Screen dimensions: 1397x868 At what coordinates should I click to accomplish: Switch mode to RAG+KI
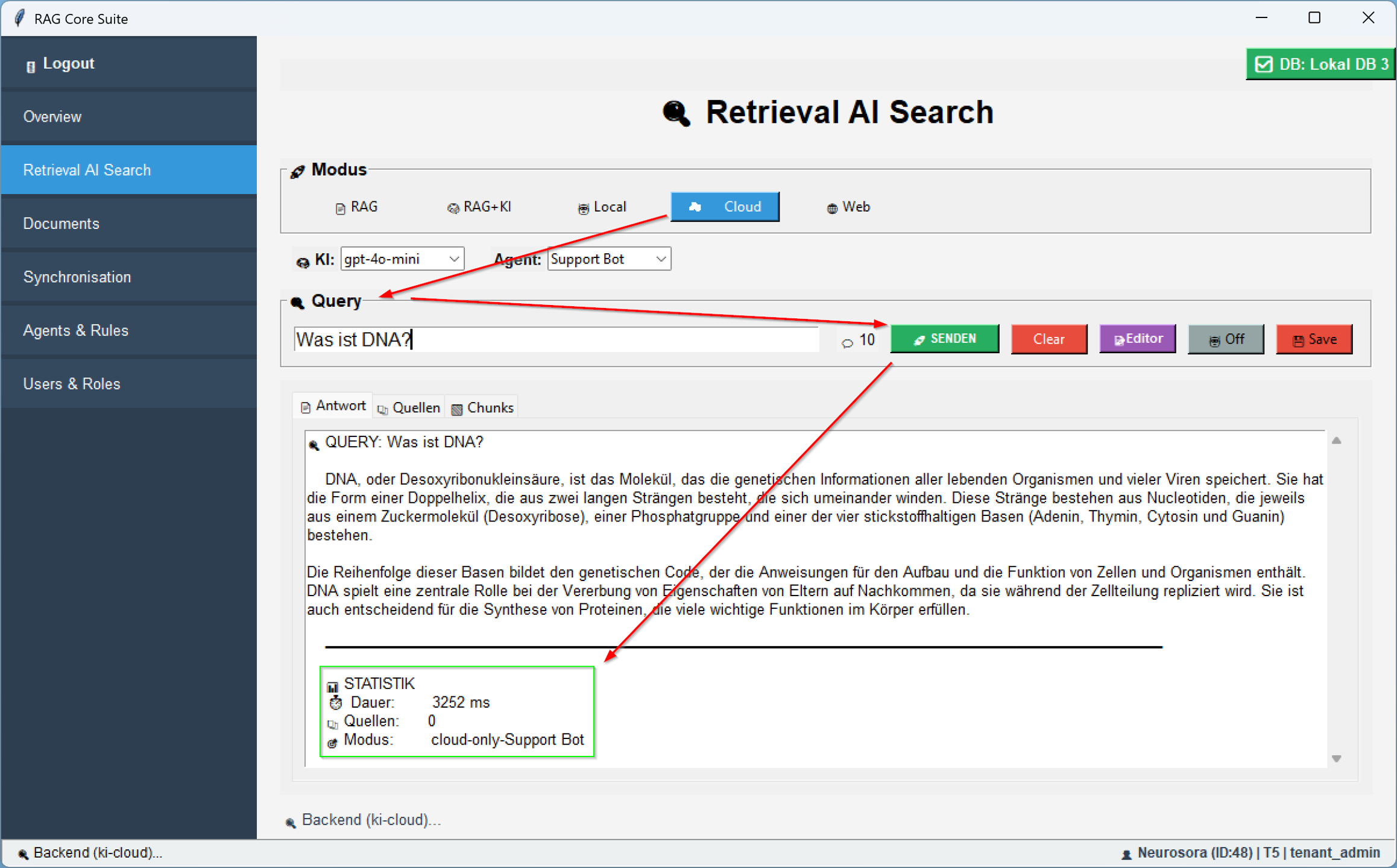479,207
